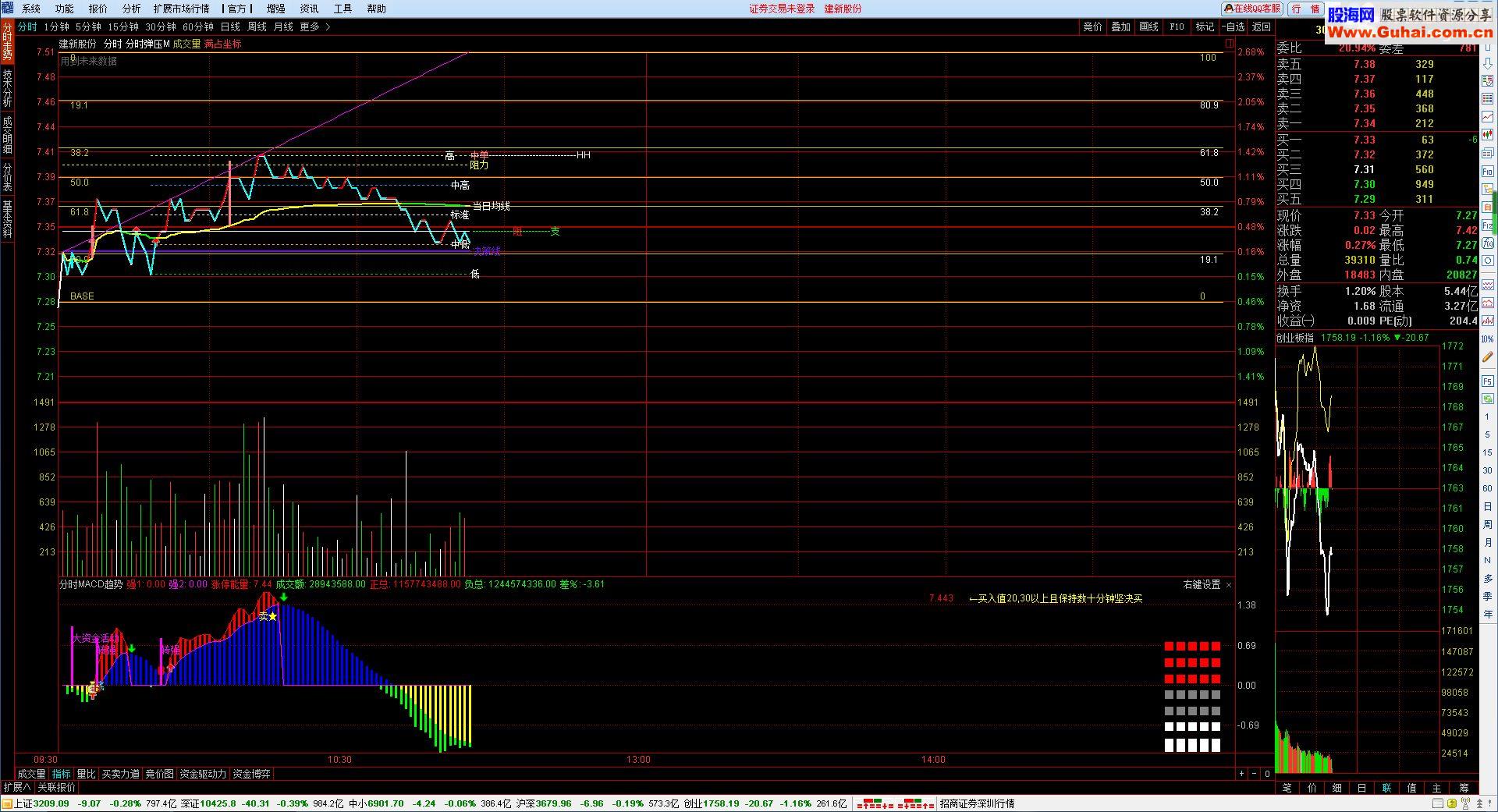Click the 关联报价 tab at bottom left
Viewport: 1498px width, 812px height.
pyautogui.click(x=56, y=787)
